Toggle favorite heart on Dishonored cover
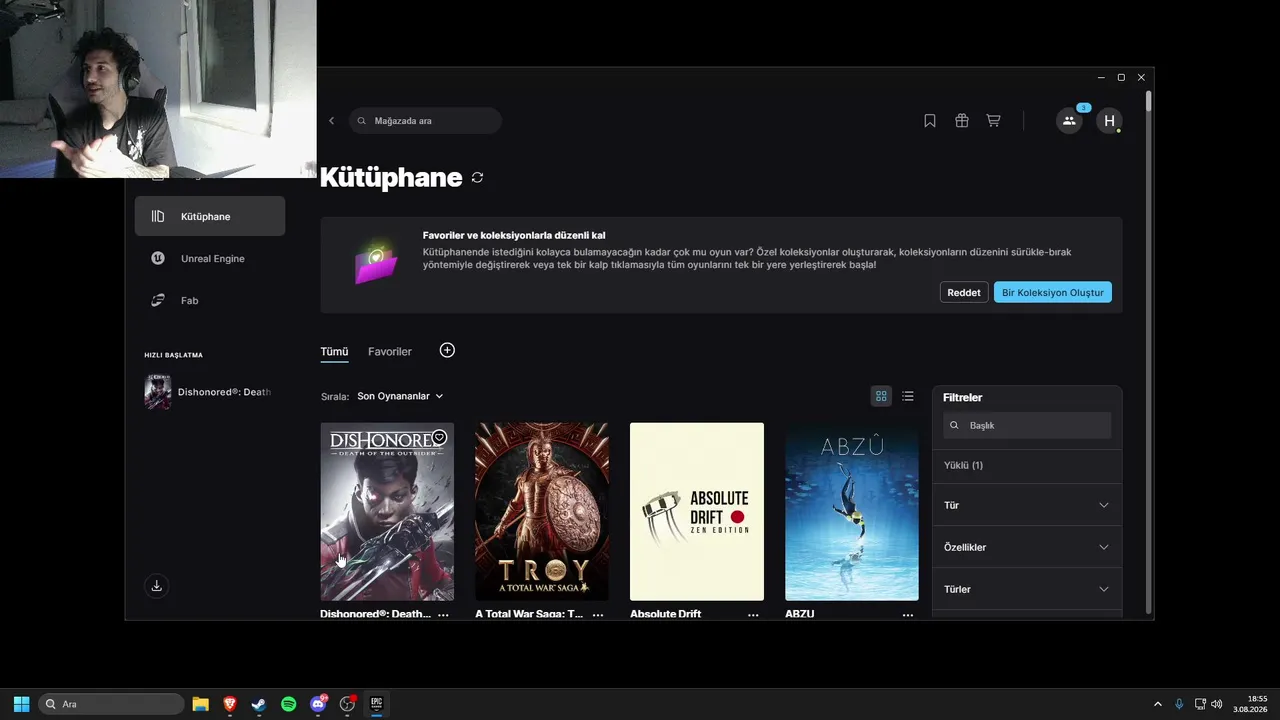The width and height of the screenshot is (1280, 720). point(439,437)
